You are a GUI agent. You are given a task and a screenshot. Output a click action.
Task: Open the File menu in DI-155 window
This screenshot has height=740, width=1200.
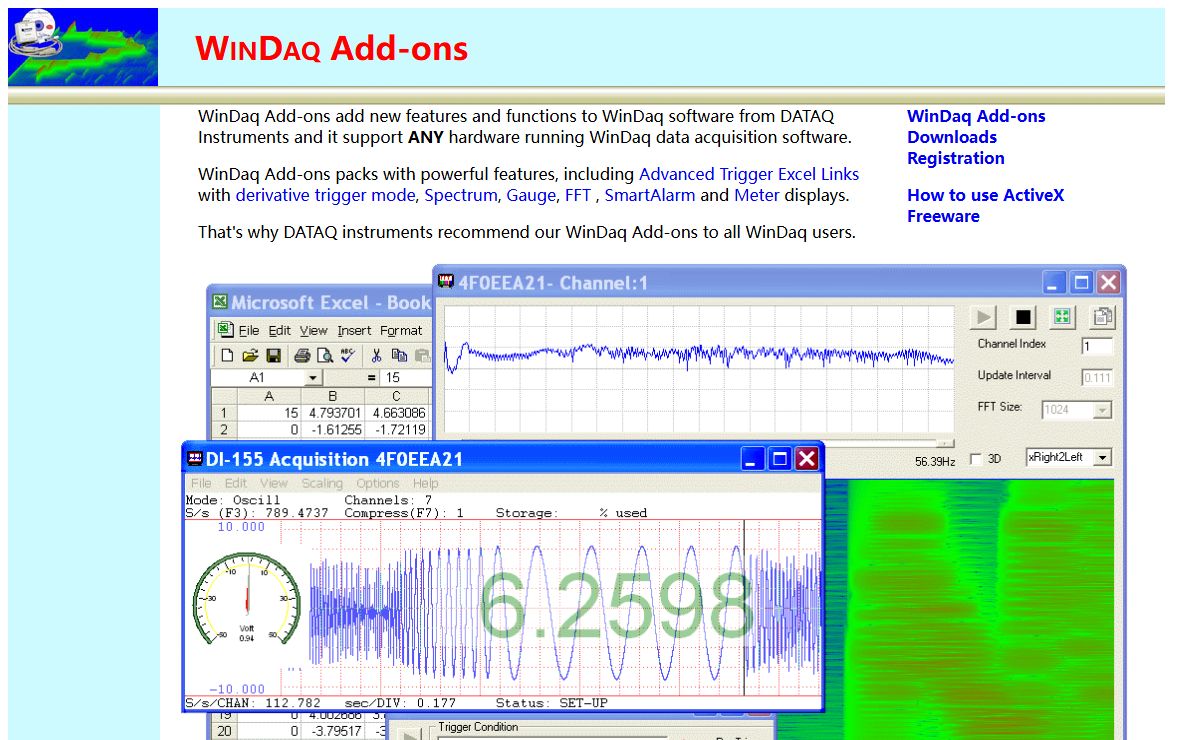coord(201,483)
